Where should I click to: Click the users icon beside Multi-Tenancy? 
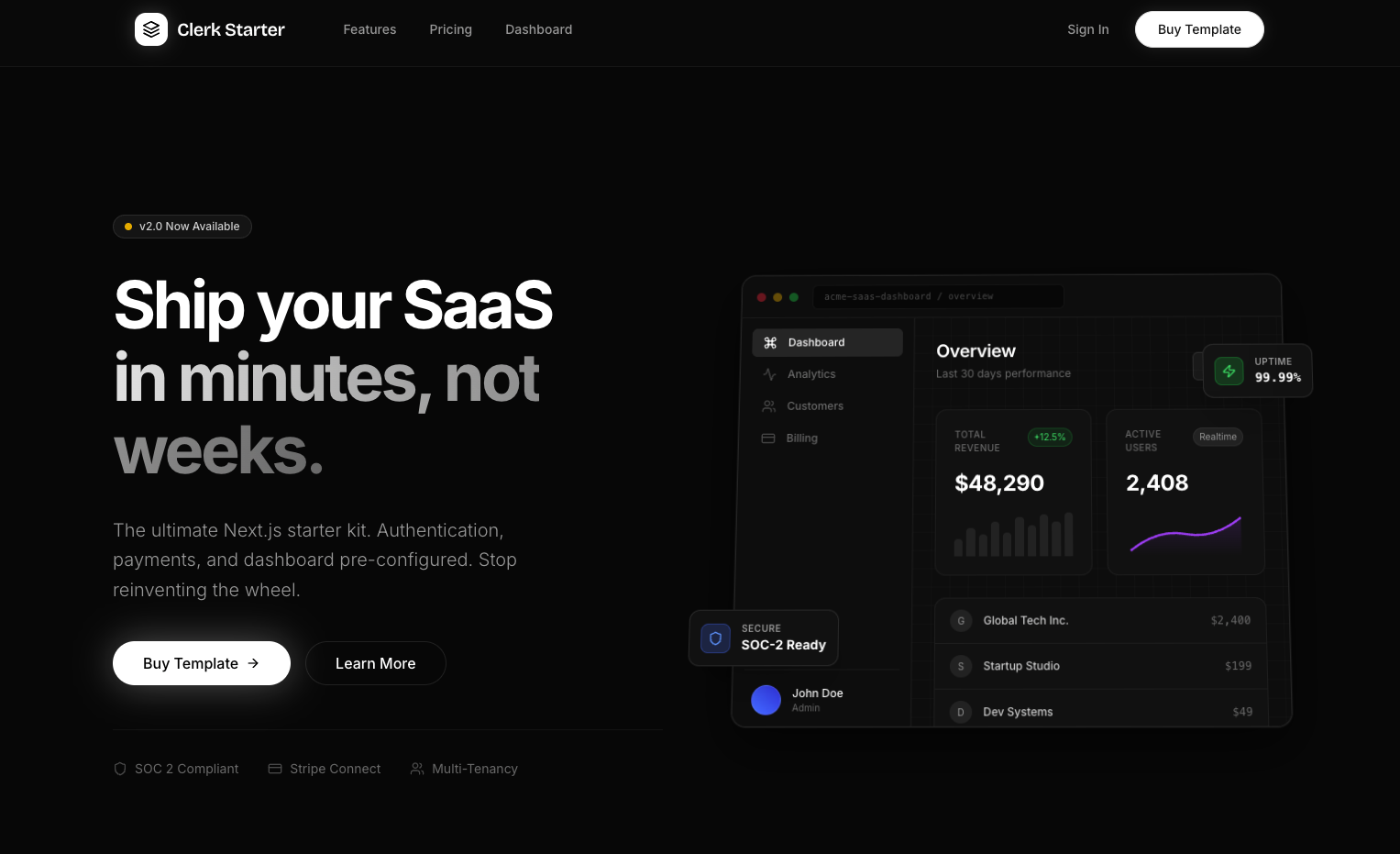pyautogui.click(x=417, y=769)
